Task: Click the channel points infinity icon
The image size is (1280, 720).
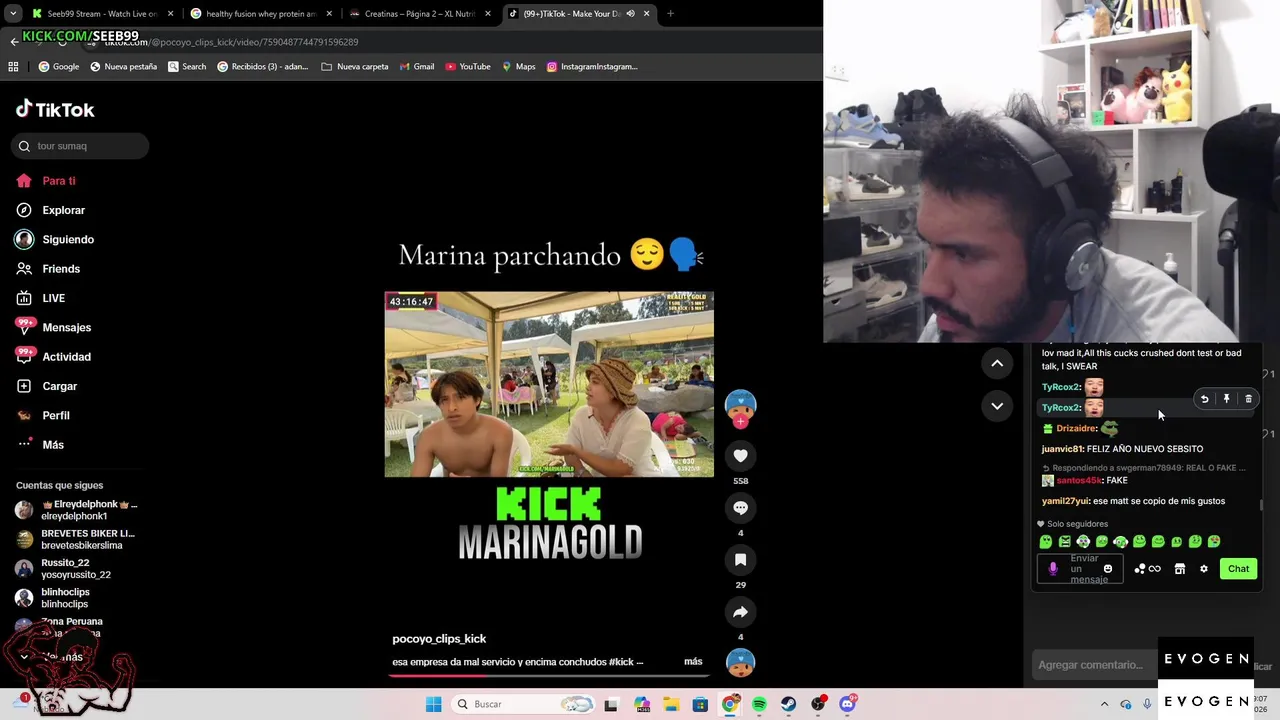Action: (1154, 569)
